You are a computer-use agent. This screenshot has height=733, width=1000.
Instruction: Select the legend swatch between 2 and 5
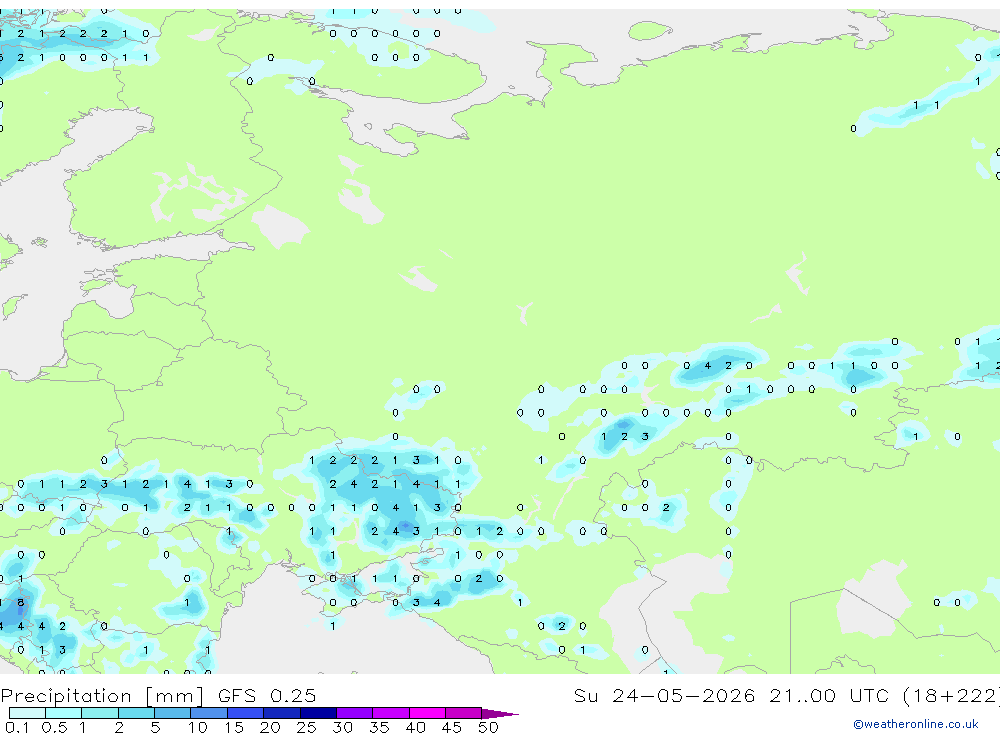tap(136, 713)
